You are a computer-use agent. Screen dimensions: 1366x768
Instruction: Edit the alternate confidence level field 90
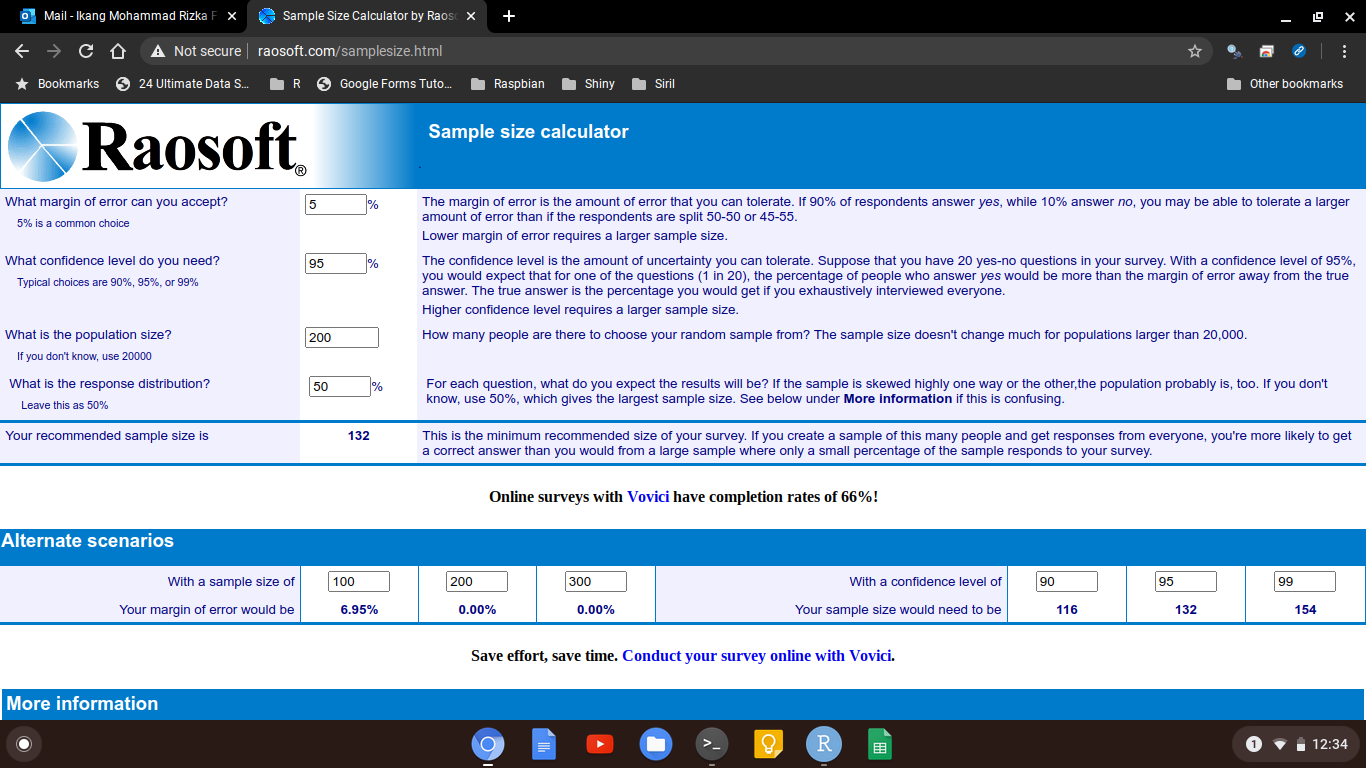click(x=1067, y=581)
